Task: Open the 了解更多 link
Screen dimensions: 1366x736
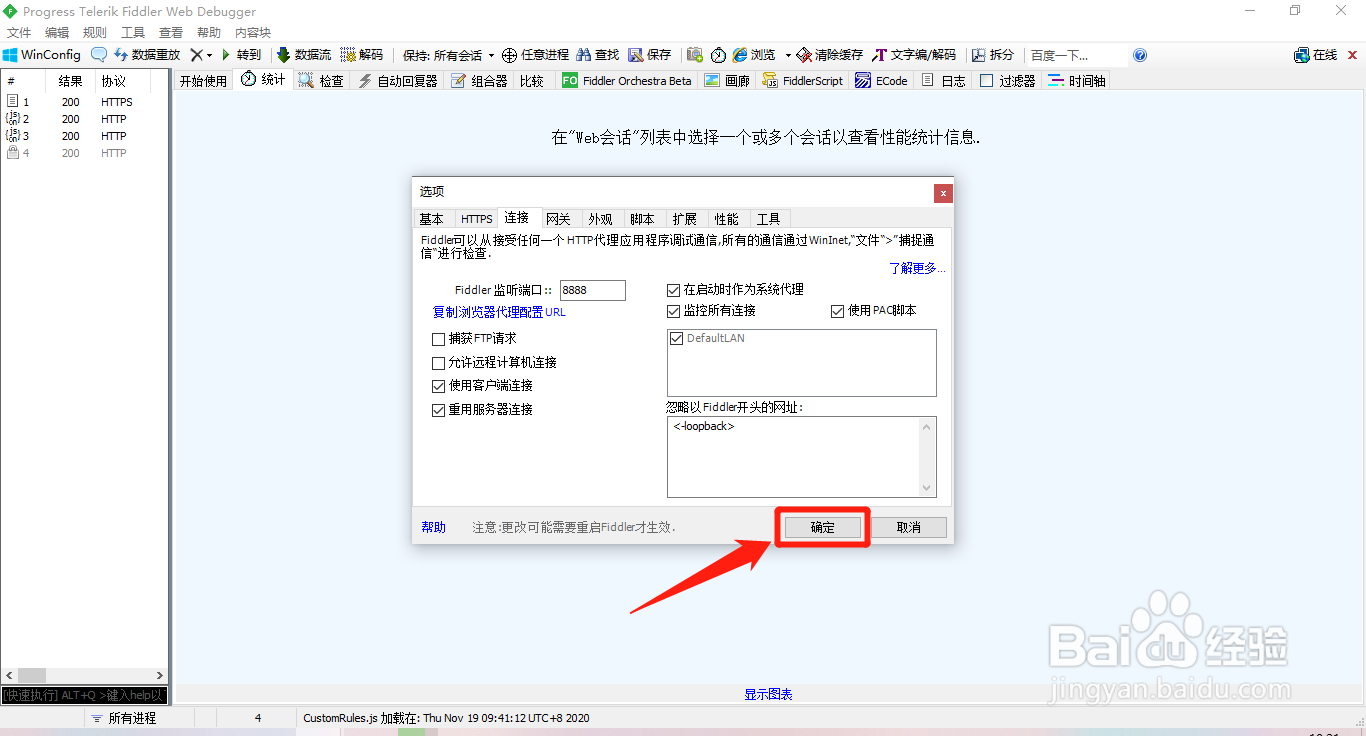Action: coord(917,268)
